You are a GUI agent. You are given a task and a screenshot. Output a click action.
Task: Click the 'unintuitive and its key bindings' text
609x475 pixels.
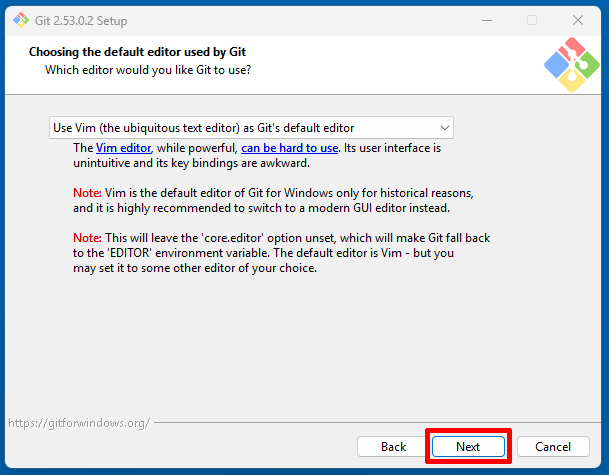192,163
